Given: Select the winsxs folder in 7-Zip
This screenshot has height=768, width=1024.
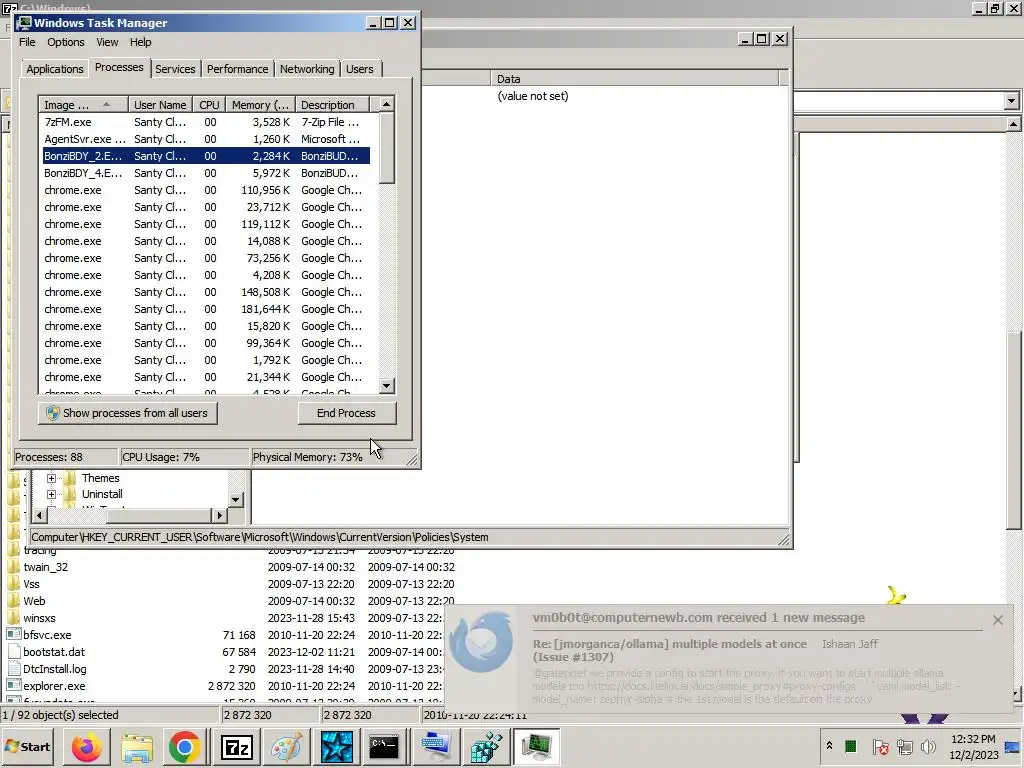Looking at the screenshot, I should pos(39,618).
